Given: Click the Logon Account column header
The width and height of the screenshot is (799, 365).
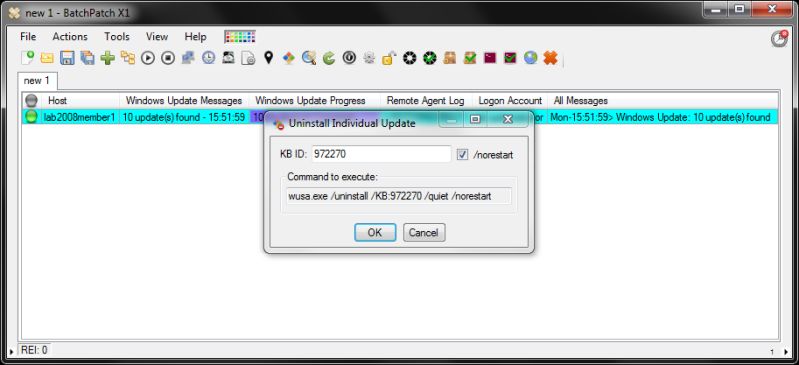Looking at the screenshot, I should 510,101.
